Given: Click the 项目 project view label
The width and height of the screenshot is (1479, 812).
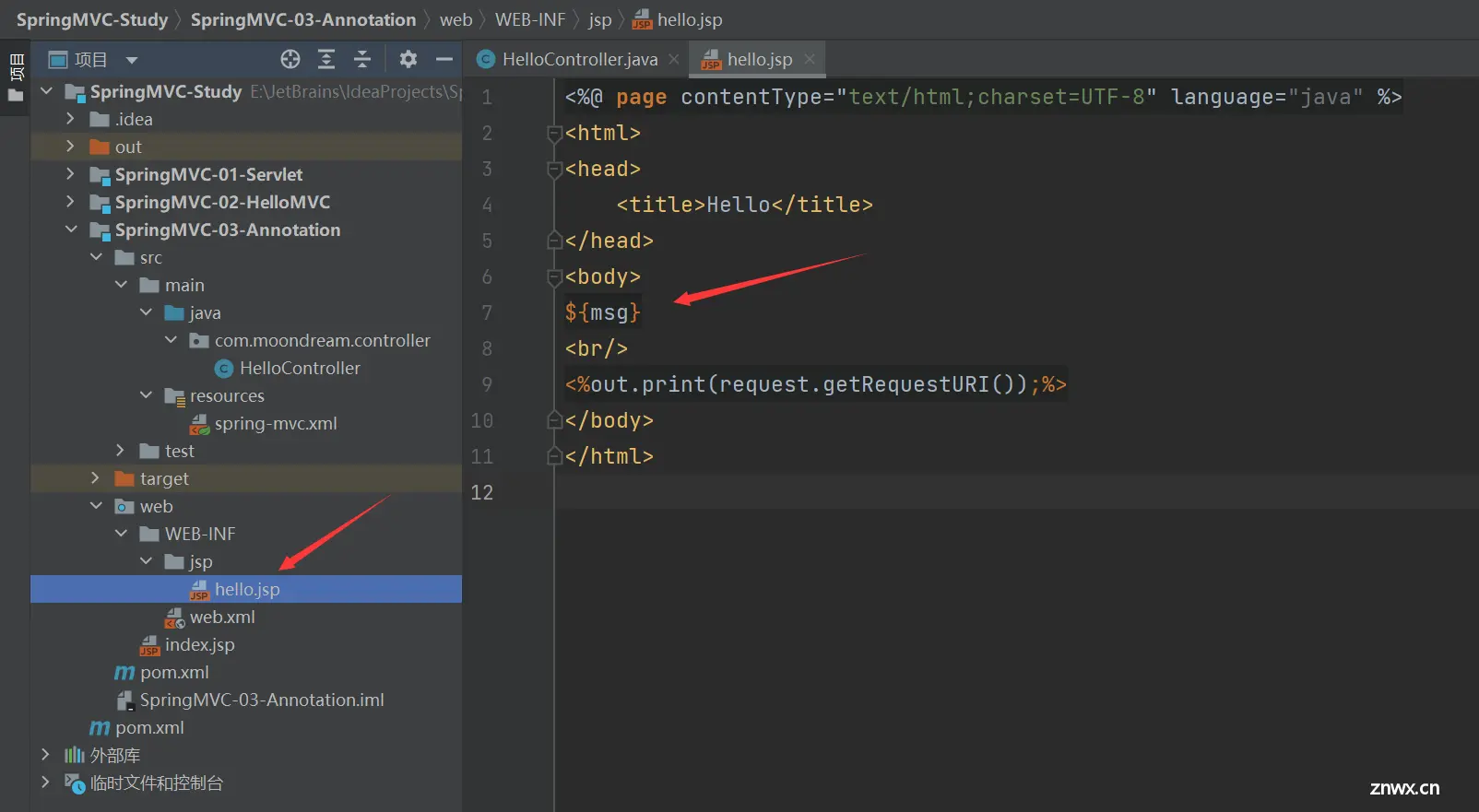Looking at the screenshot, I should tap(91, 60).
